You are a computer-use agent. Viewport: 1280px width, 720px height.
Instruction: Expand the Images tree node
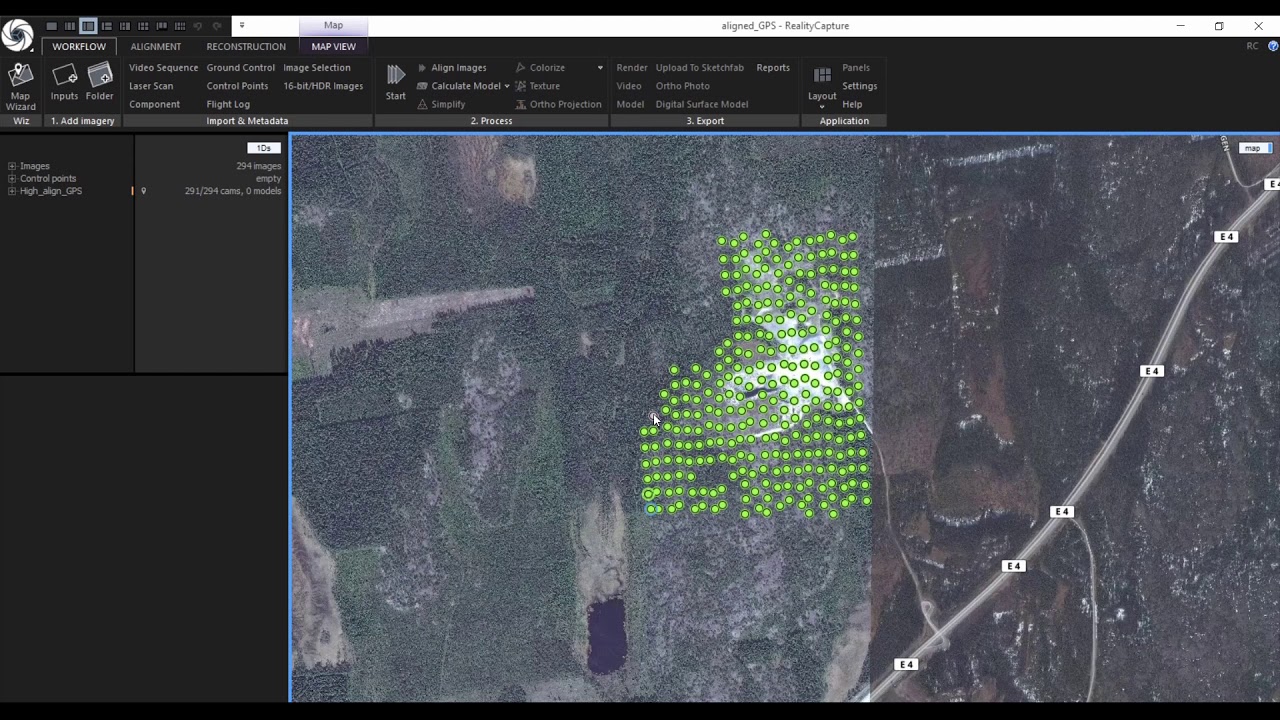click(12, 166)
